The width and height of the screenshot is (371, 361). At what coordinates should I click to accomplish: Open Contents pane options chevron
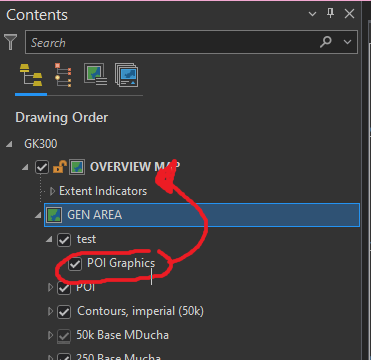[312, 14]
